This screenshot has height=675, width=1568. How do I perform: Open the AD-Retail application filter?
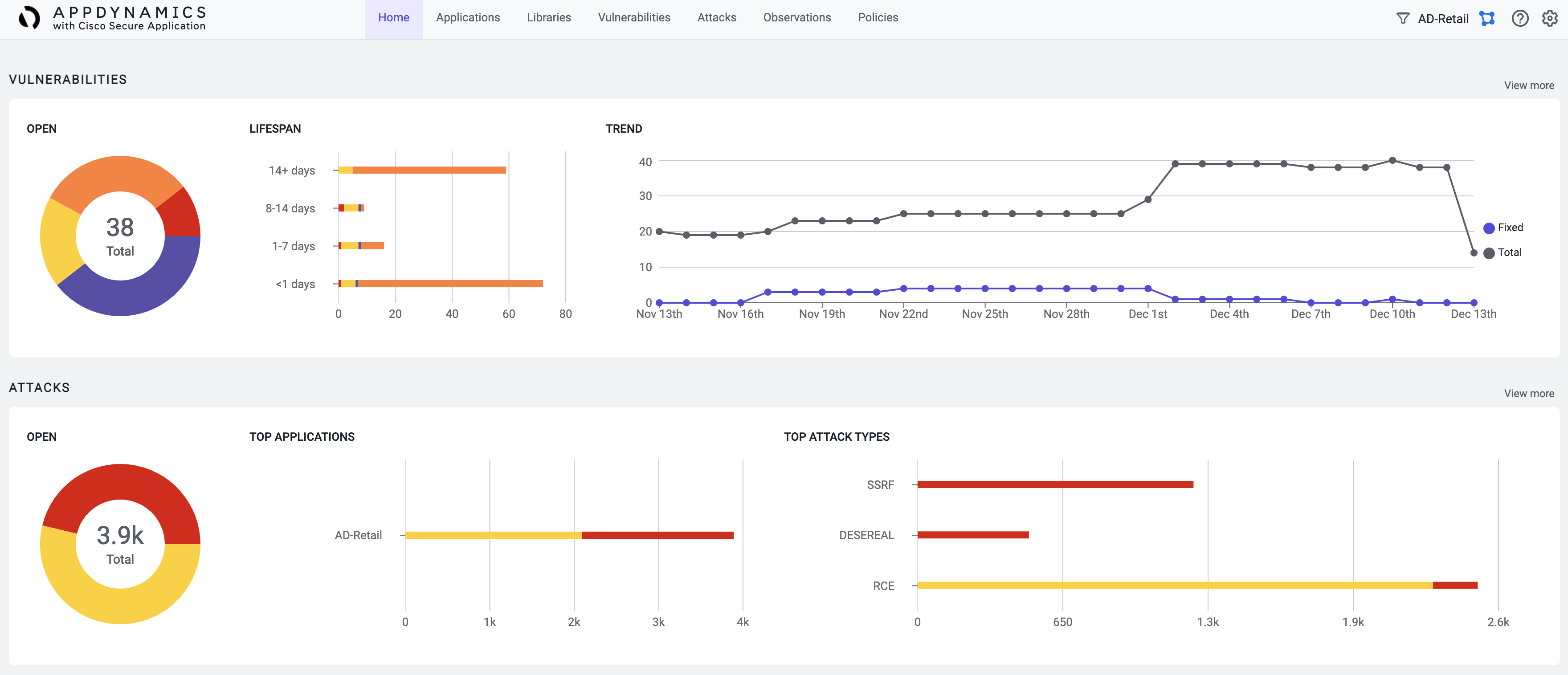(1443, 18)
